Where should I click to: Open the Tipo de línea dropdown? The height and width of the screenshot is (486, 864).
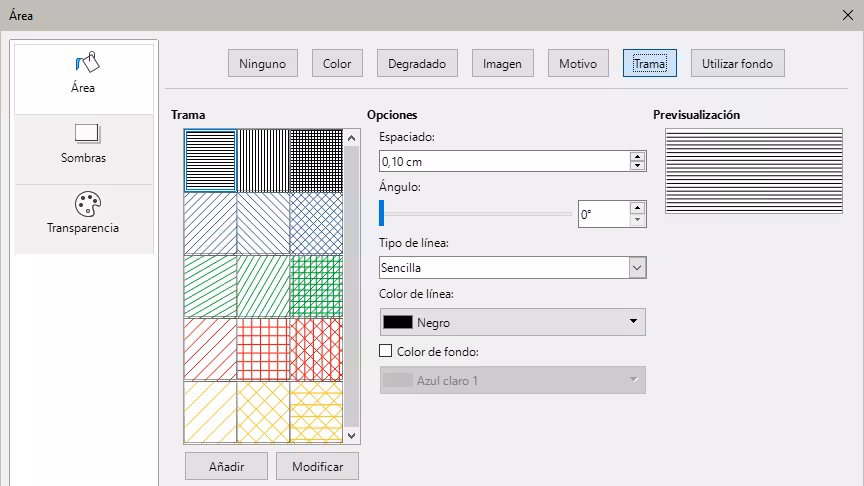(638, 268)
